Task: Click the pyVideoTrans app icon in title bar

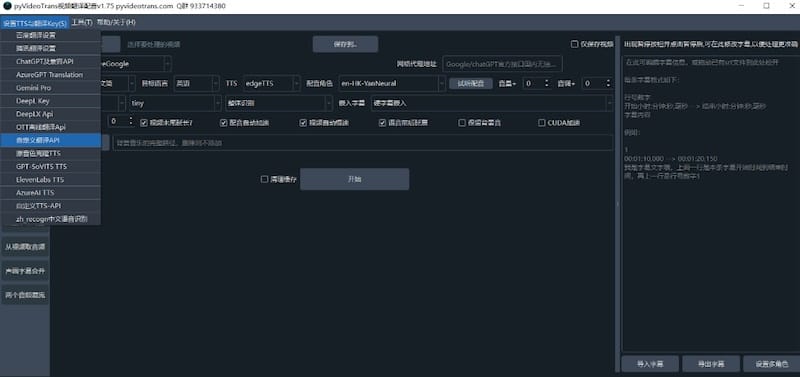Action: pos(7,6)
